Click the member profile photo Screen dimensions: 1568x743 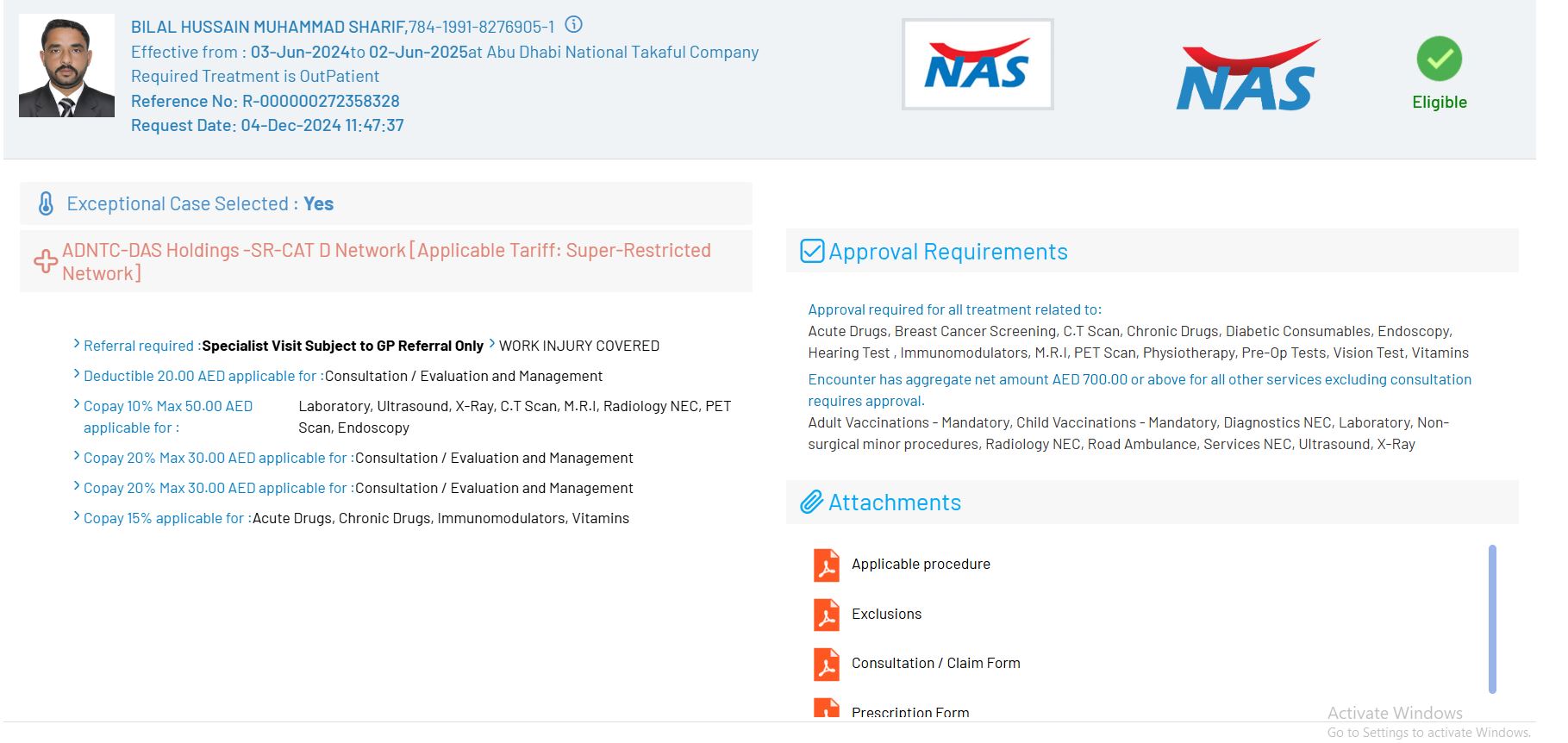[66, 66]
